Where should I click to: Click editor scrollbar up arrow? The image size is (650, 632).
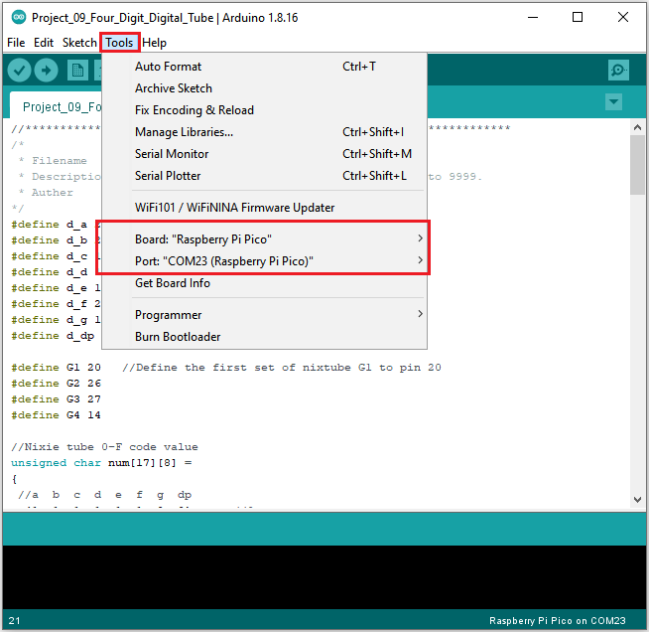click(637, 128)
